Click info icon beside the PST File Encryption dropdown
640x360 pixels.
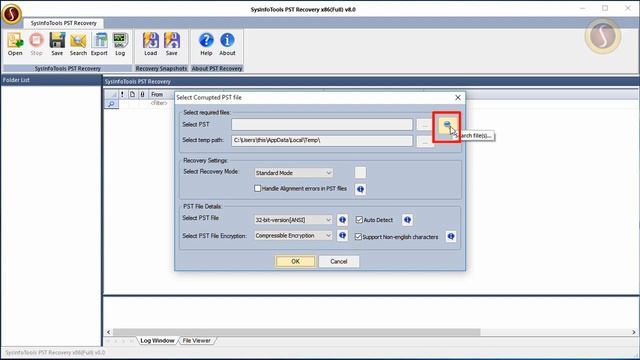(x=342, y=236)
